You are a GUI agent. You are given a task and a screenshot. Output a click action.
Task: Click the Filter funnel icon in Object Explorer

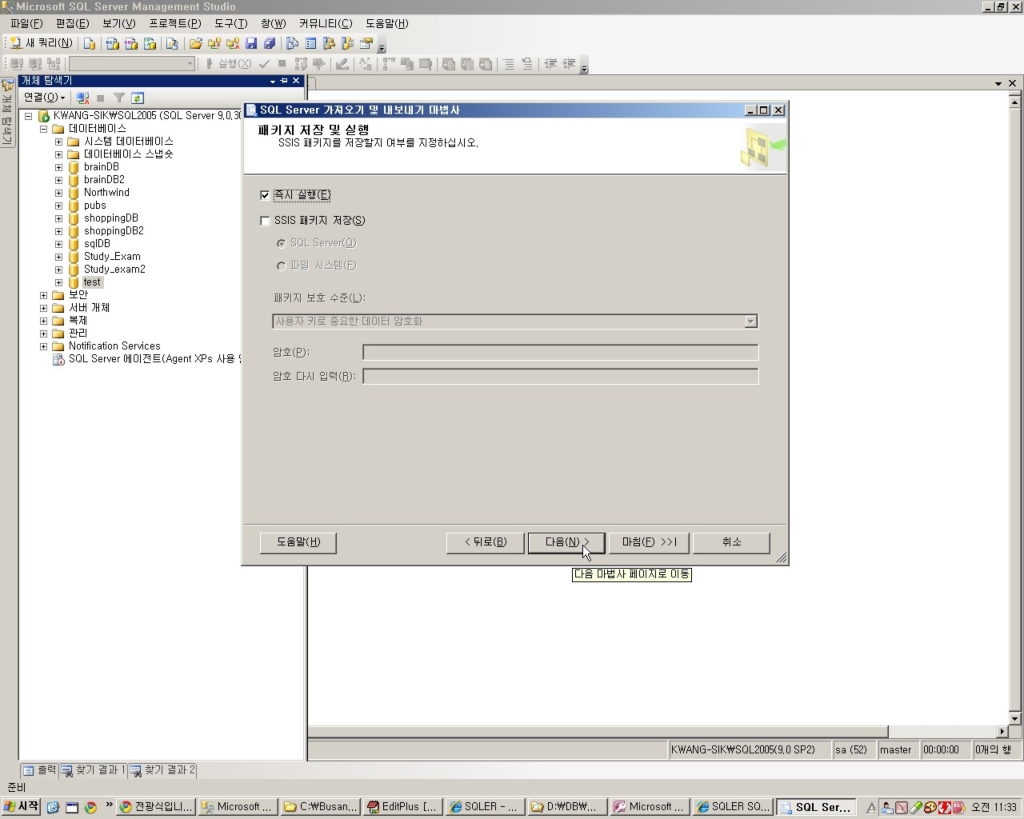119,98
